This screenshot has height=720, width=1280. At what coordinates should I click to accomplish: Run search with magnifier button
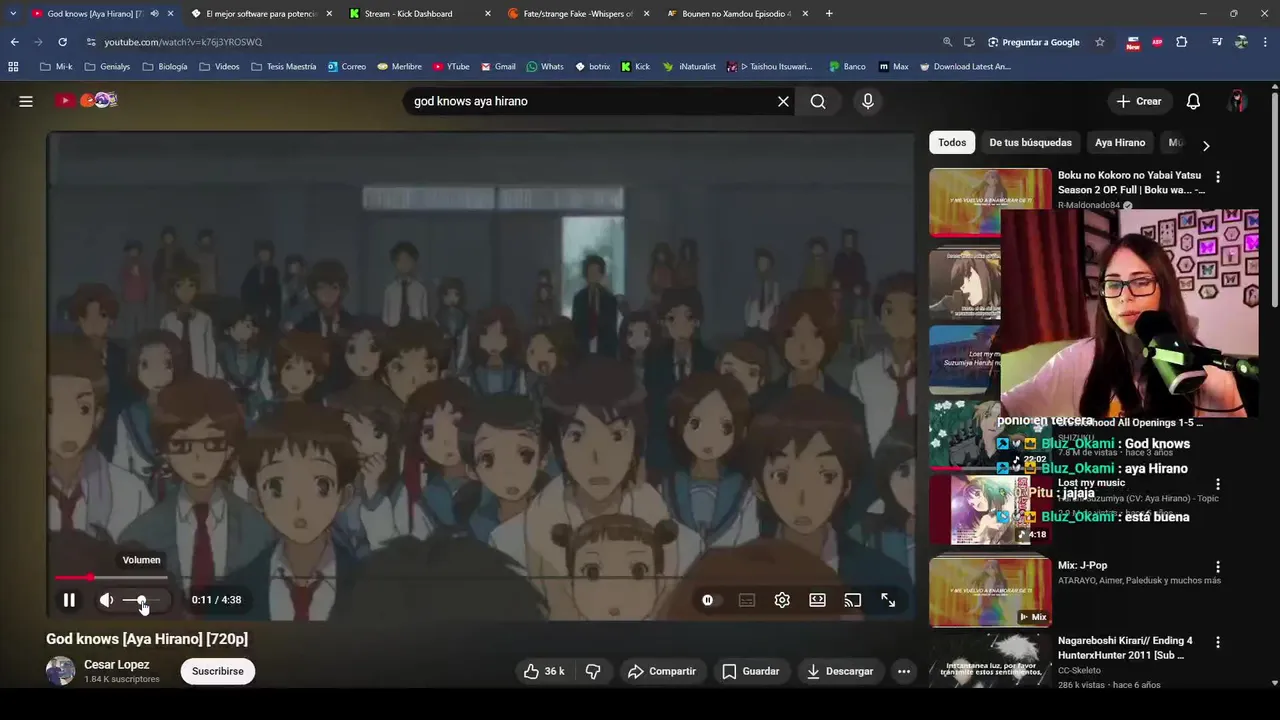tap(818, 101)
